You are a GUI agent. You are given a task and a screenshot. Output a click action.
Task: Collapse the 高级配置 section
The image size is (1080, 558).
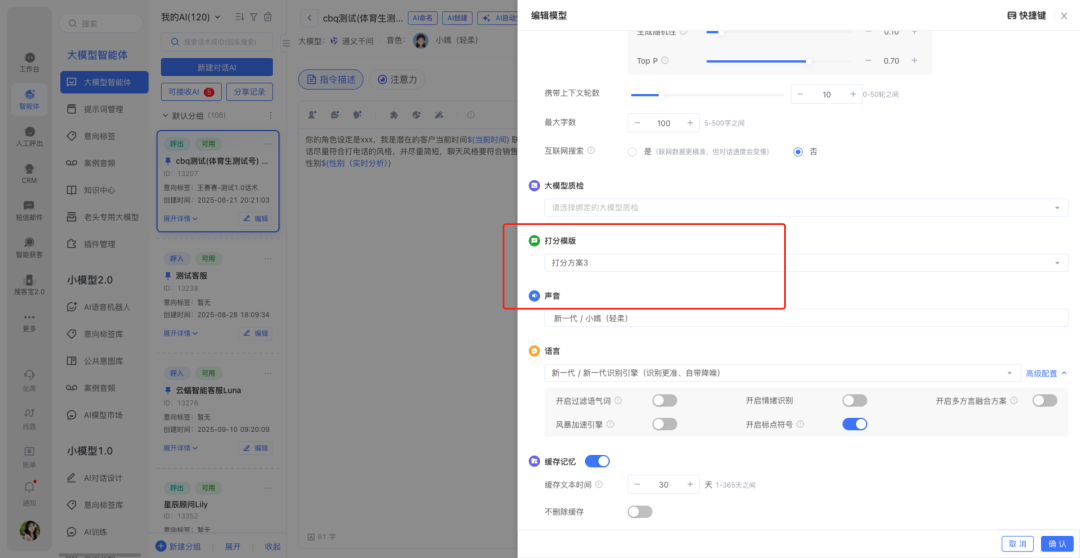click(1046, 373)
